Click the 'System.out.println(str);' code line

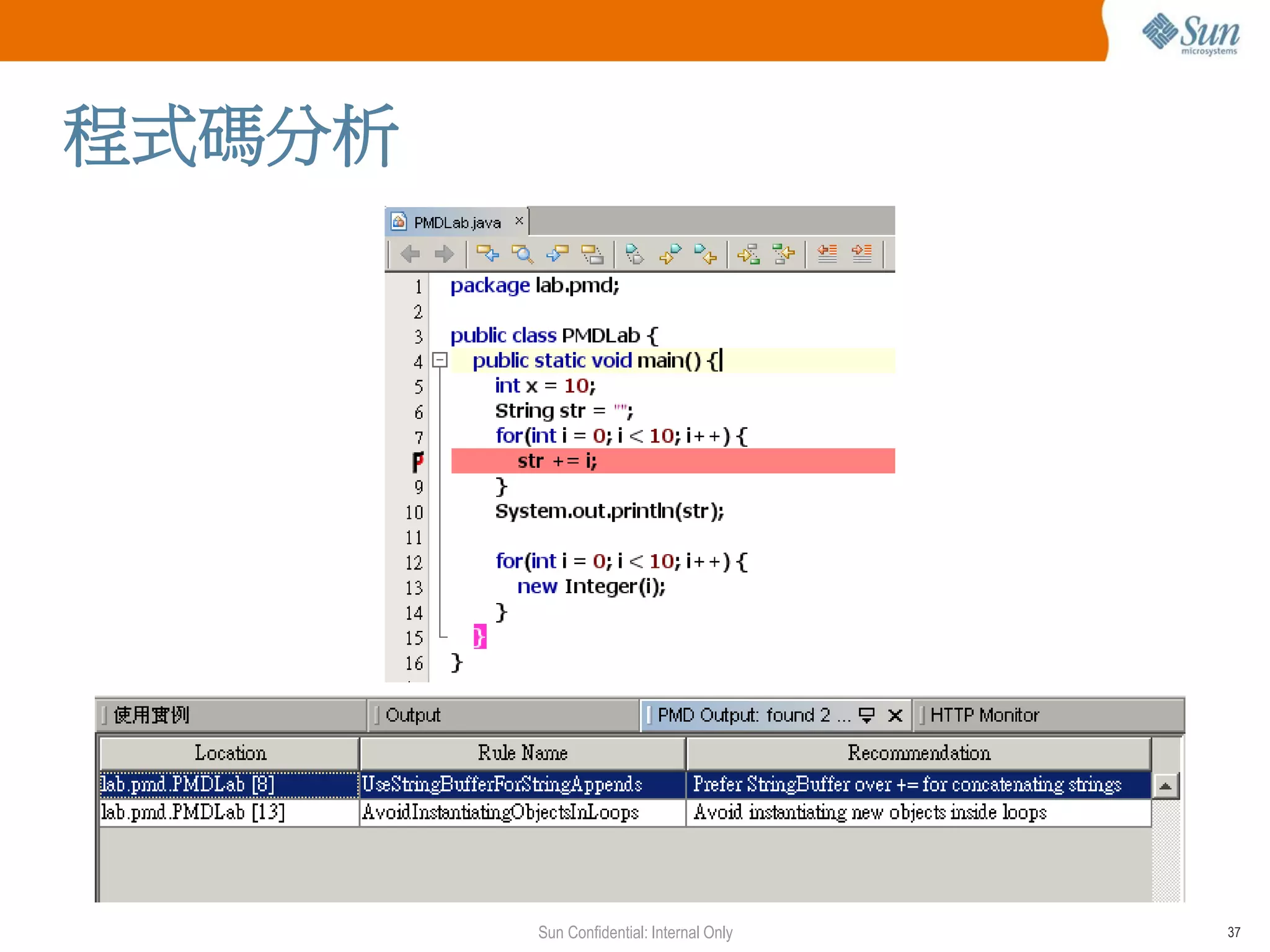click(x=610, y=511)
